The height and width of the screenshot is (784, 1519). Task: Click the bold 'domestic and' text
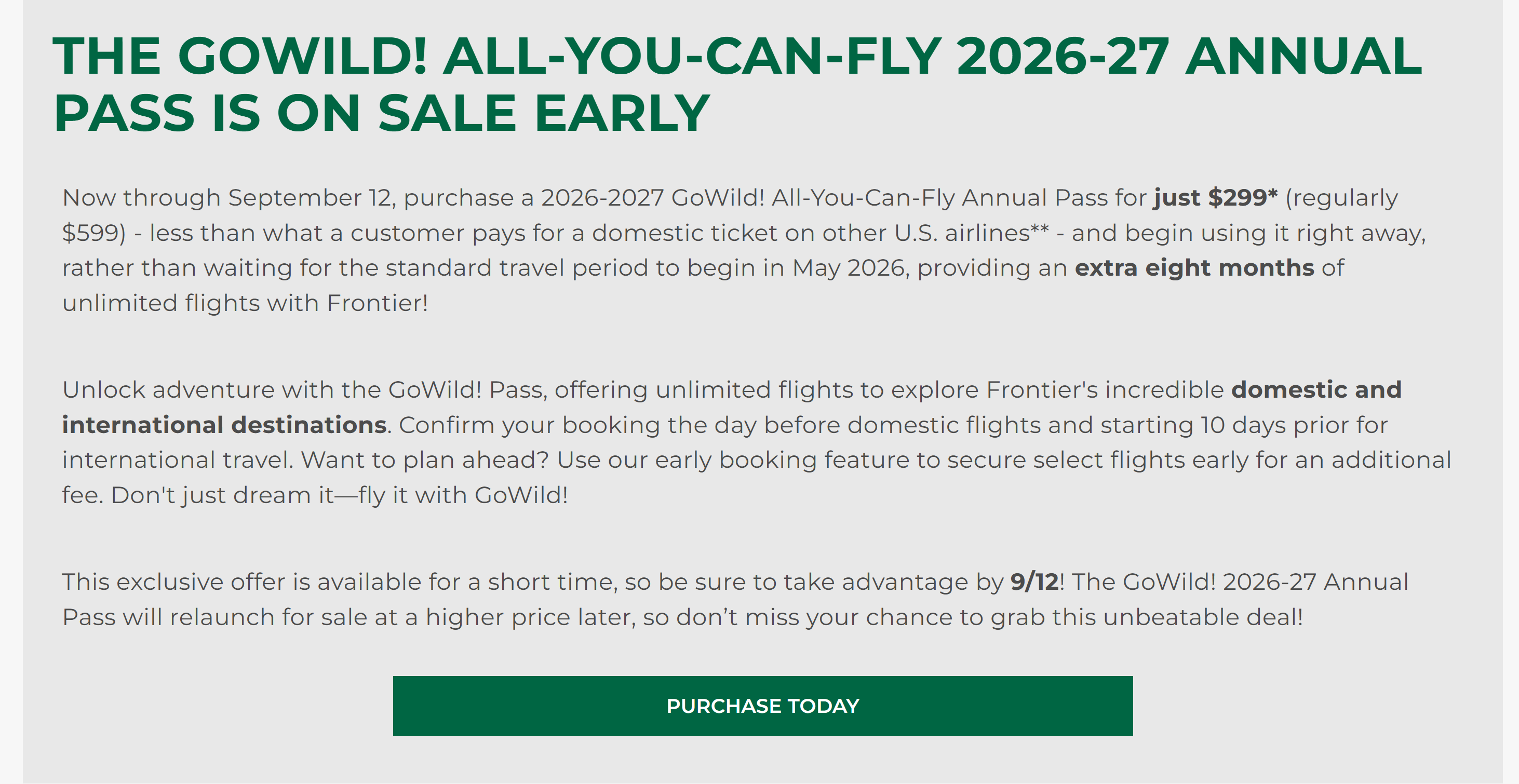coord(1316,389)
